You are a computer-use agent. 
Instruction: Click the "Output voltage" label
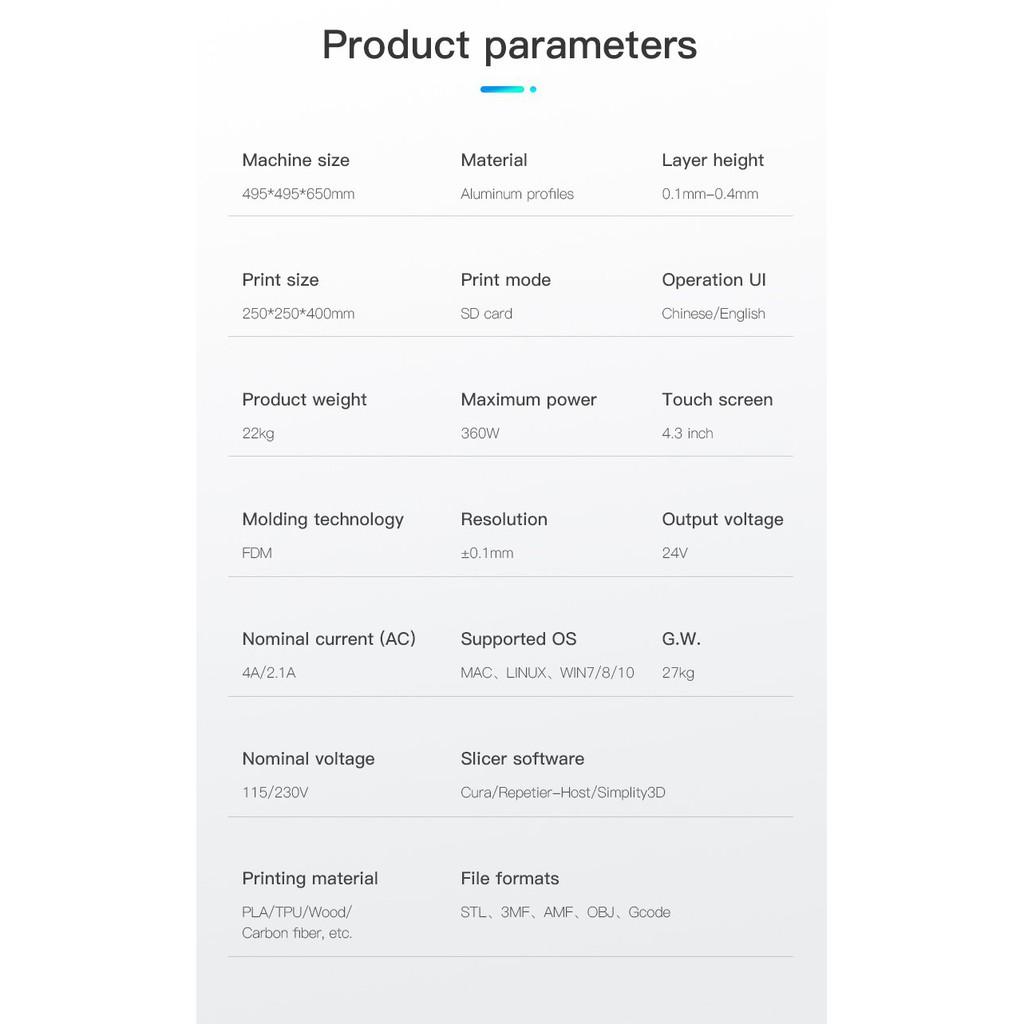(x=722, y=519)
